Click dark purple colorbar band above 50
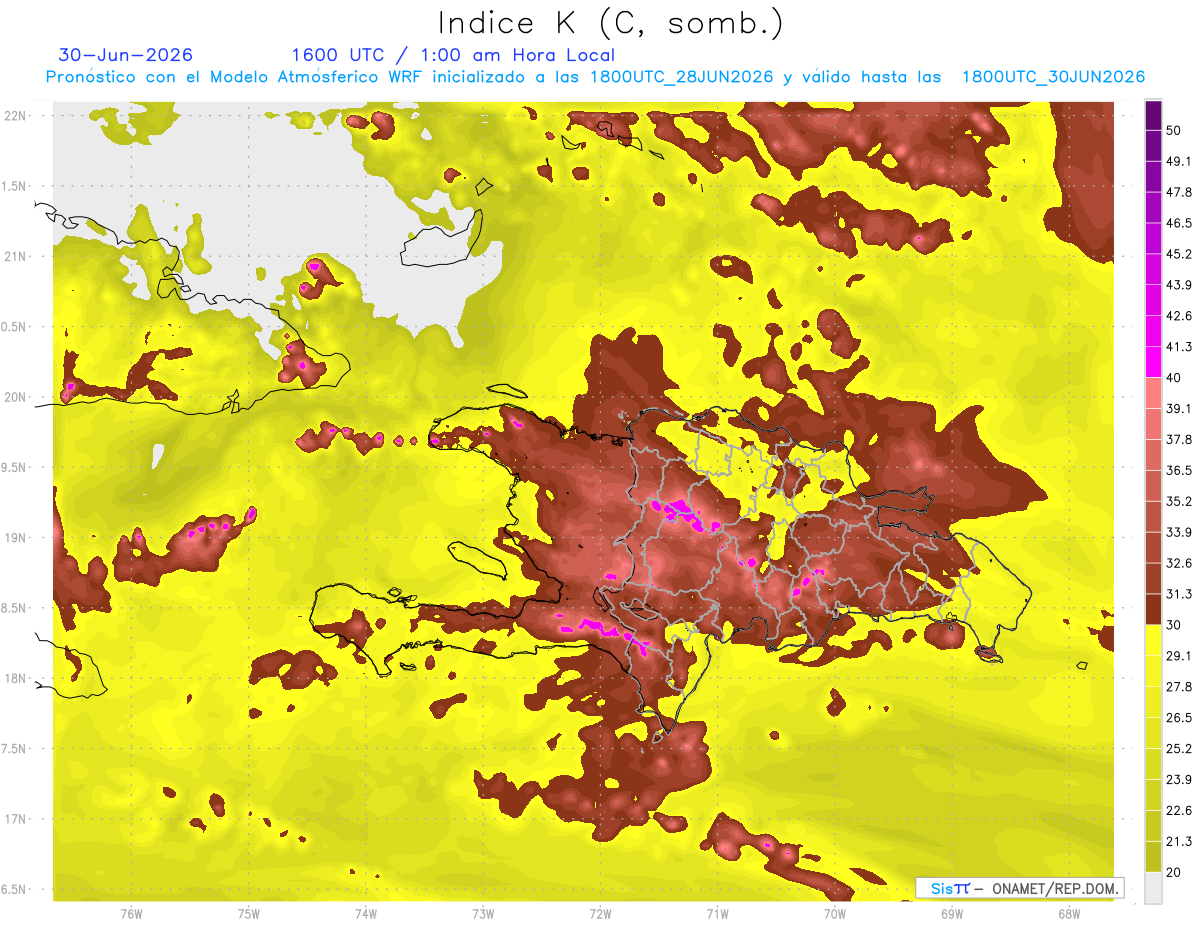The height and width of the screenshot is (927, 1200). click(1153, 116)
